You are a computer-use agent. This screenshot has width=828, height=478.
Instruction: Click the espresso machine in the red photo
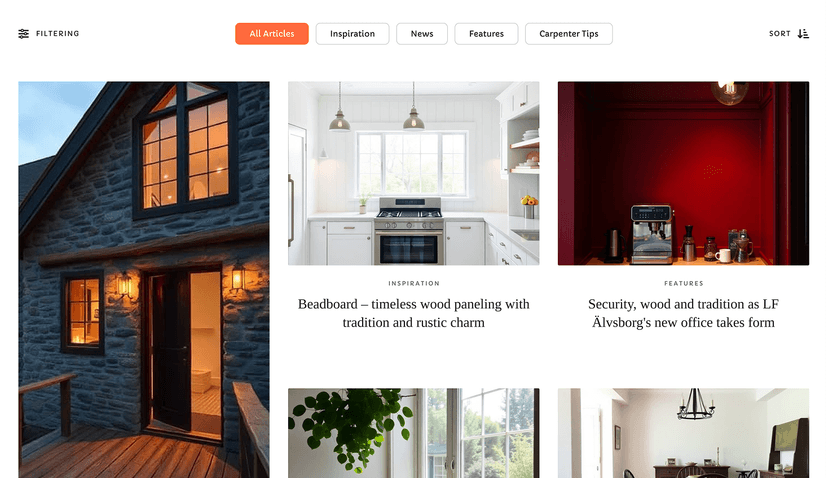click(x=652, y=235)
